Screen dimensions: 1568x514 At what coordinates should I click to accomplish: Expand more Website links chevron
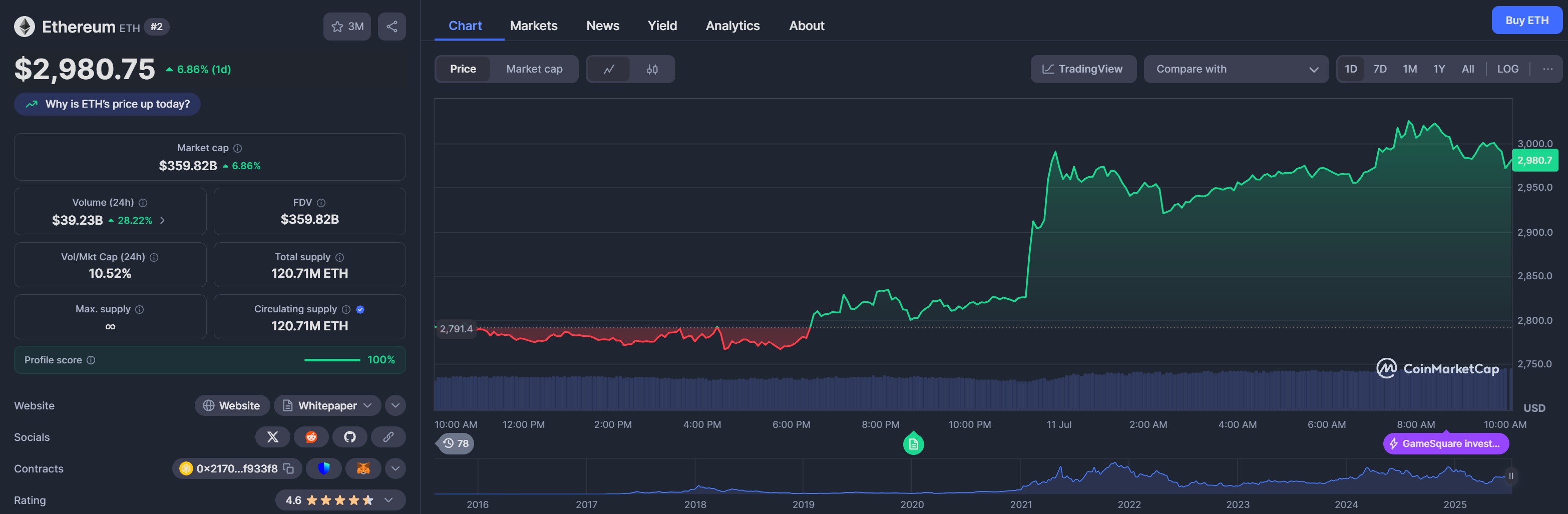pyautogui.click(x=396, y=405)
